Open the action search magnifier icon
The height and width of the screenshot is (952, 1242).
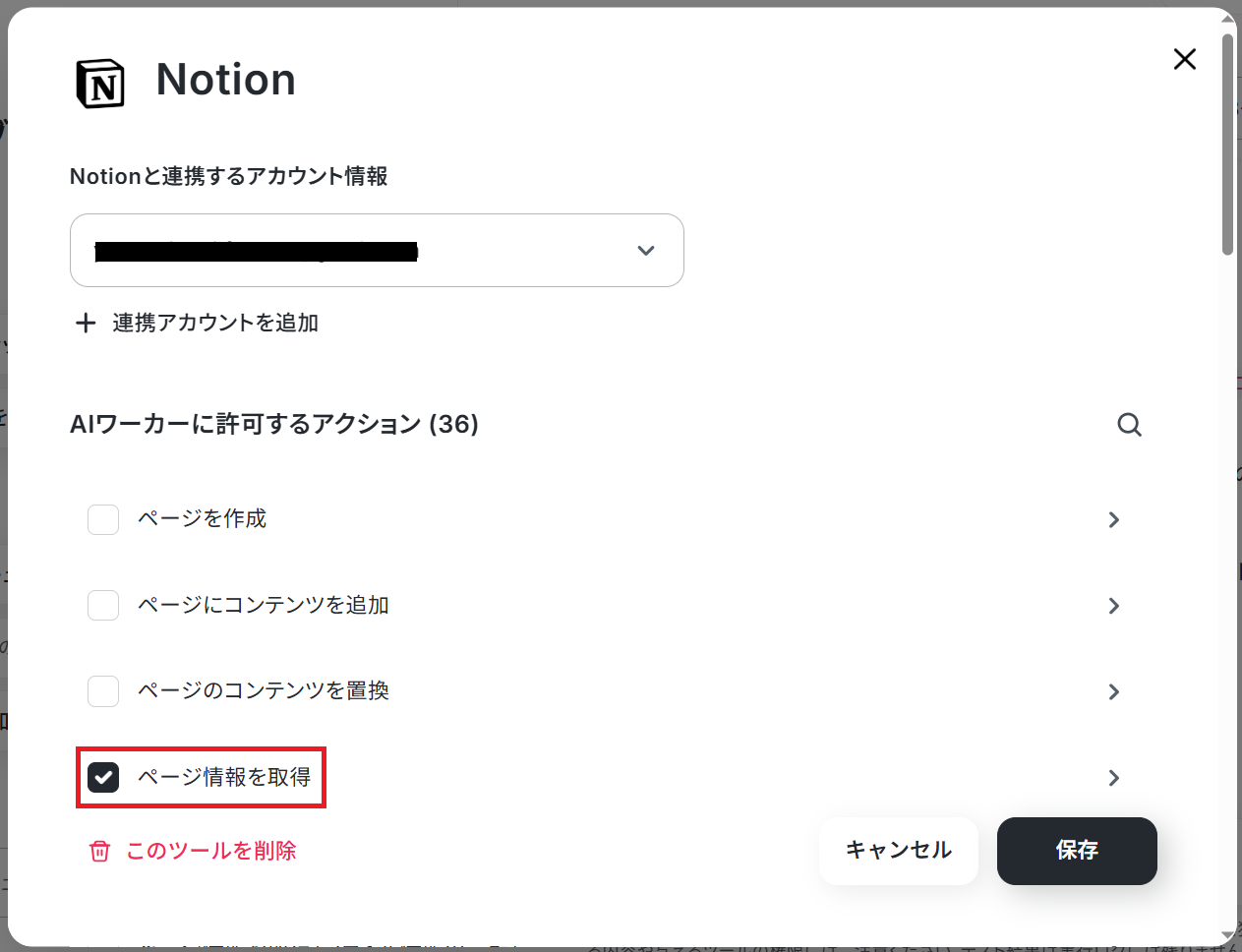(1130, 425)
